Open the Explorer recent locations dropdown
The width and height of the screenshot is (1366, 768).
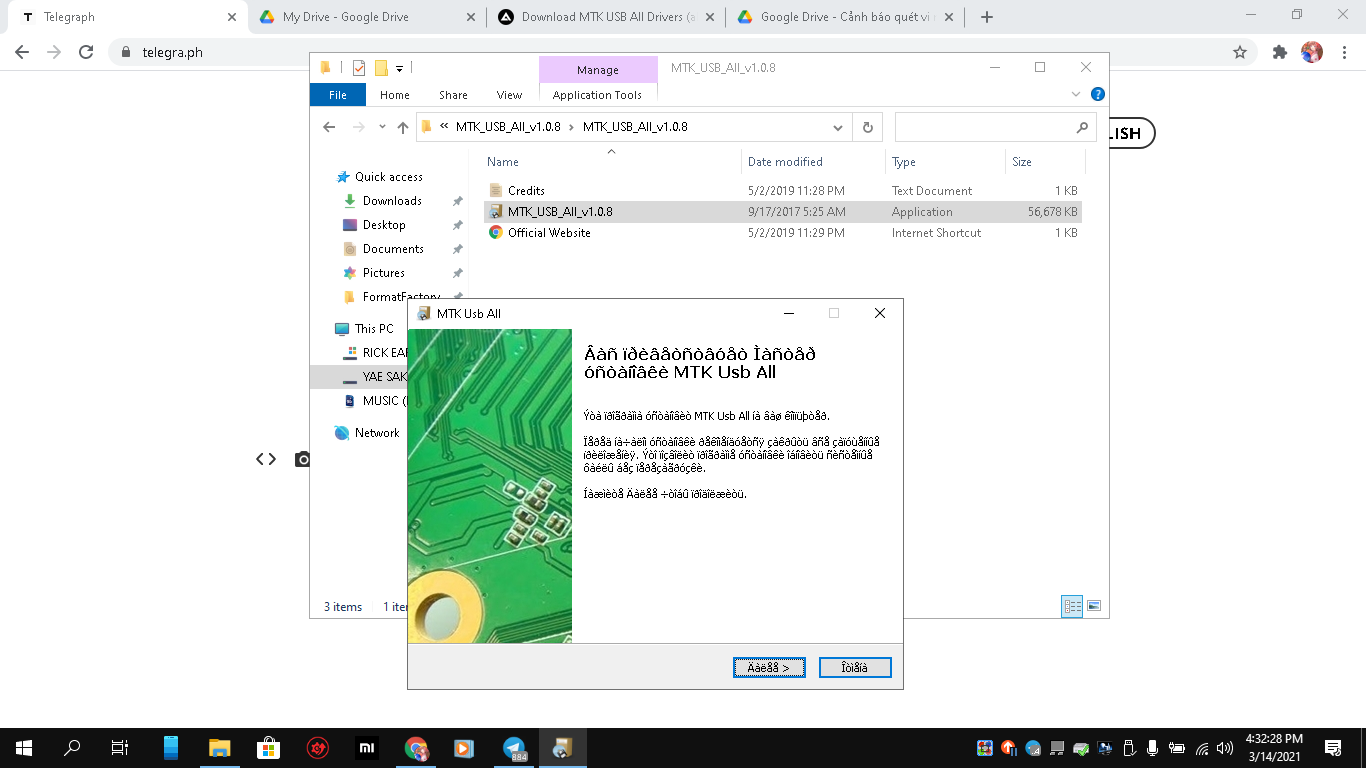click(382, 128)
